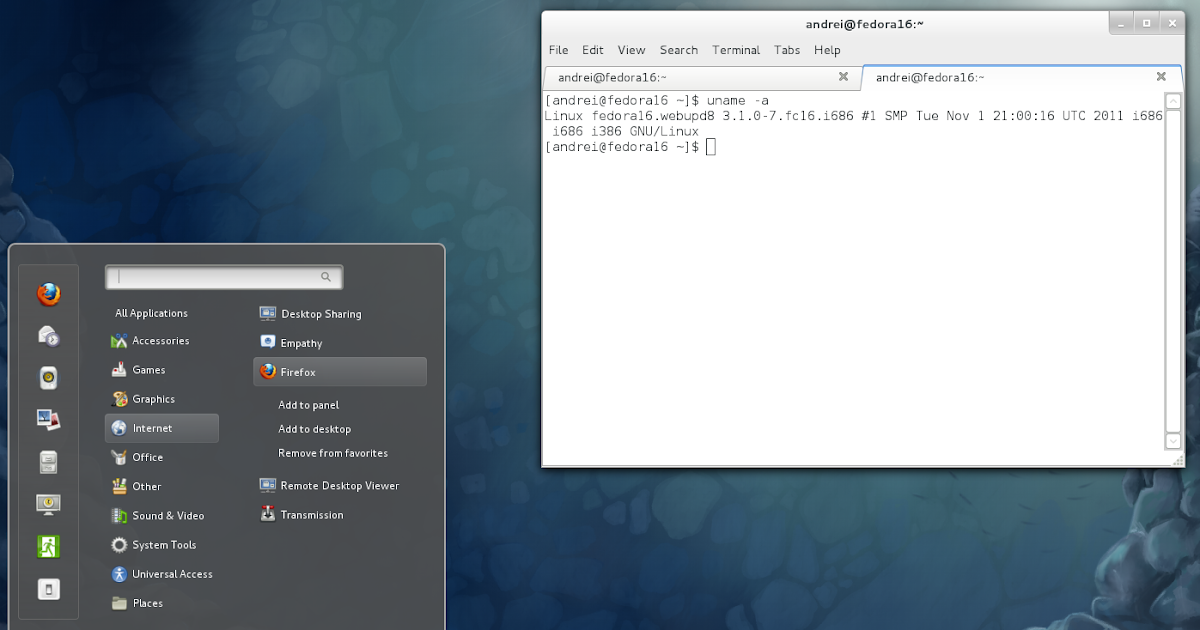The image size is (1200, 630).
Task: Switch to the first terminal tab
Action: click(701, 77)
